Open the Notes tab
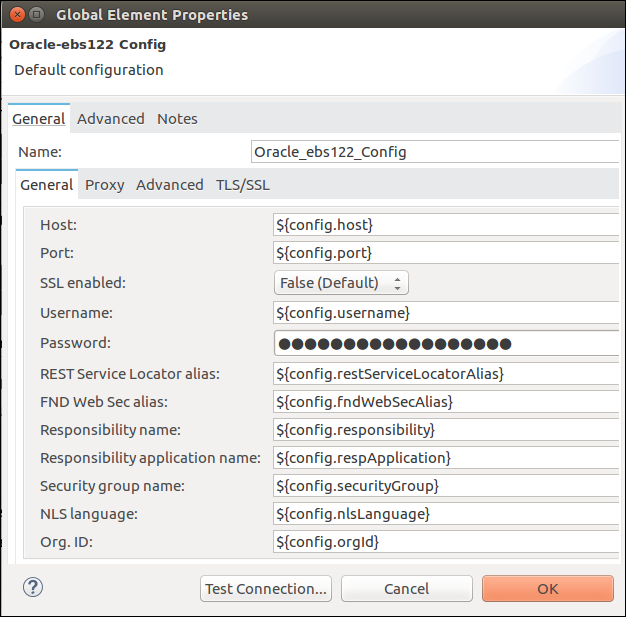626x617 pixels. tap(177, 119)
